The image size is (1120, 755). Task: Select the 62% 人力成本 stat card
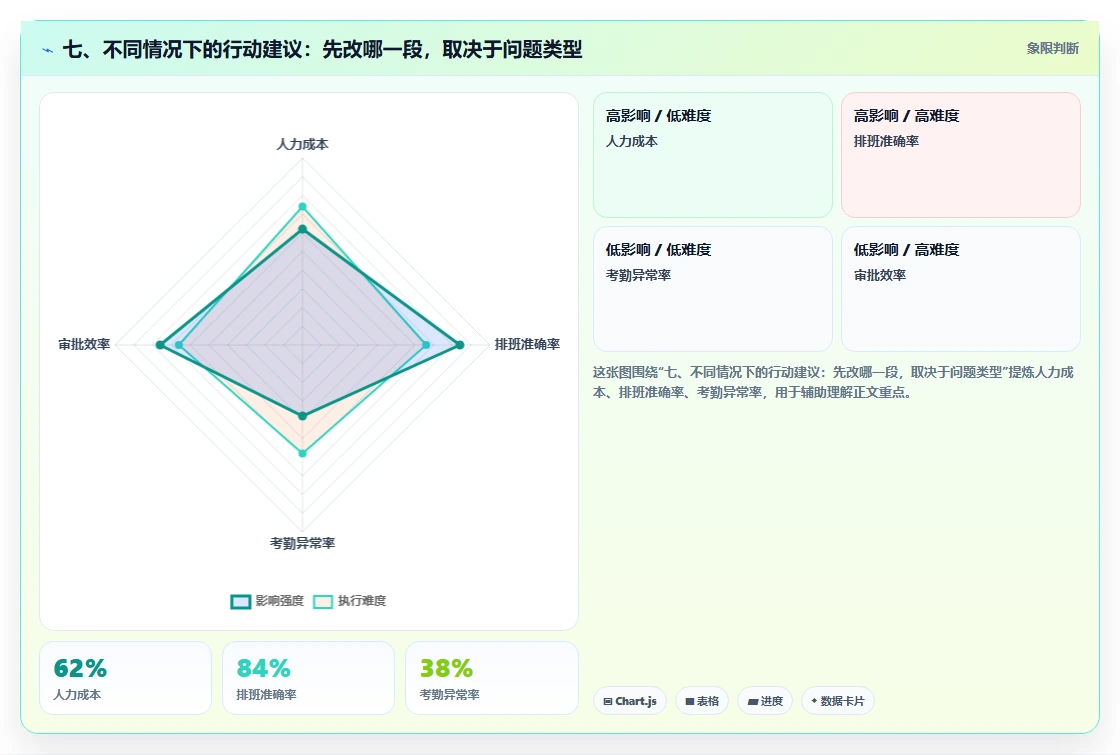click(x=126, y=678)
